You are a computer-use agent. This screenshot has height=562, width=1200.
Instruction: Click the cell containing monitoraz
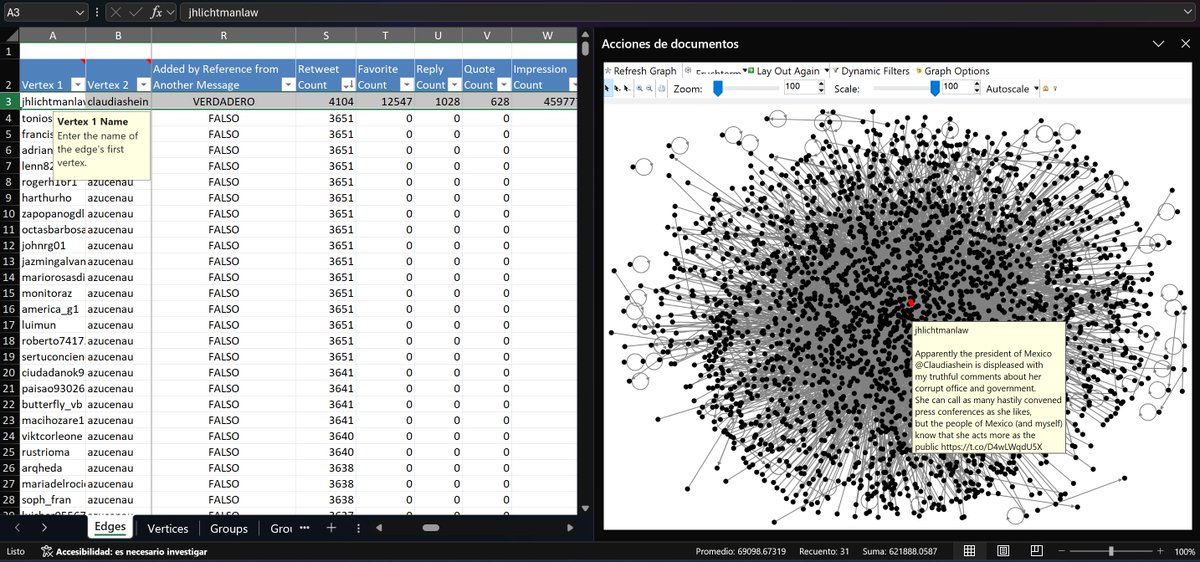click(x=52, y=293)
